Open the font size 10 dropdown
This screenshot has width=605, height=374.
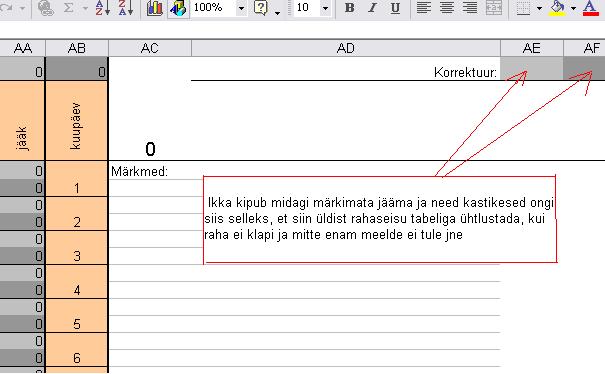pyautogui.click(x=325, y=8)
